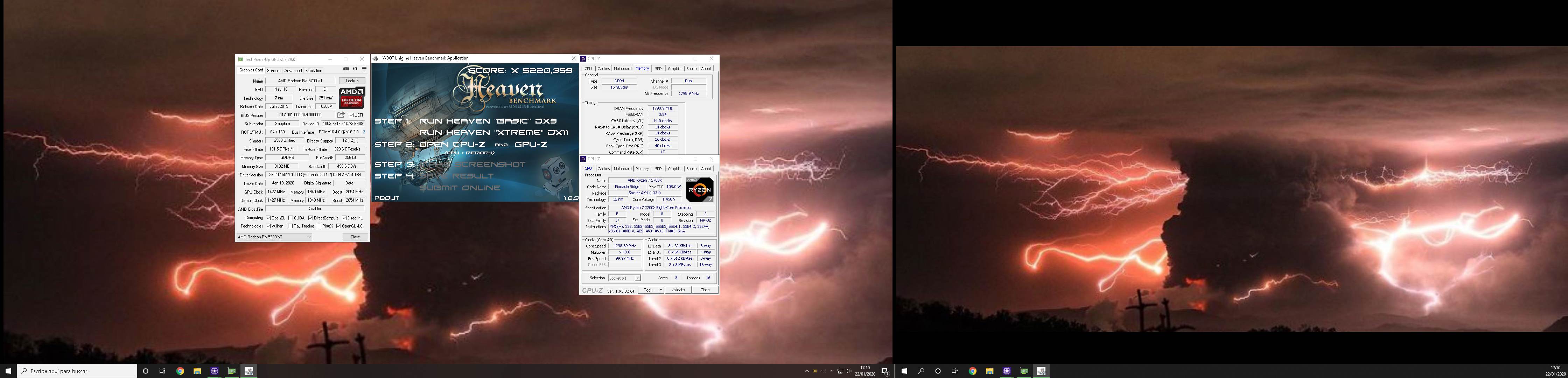Viewport: 1568px width, 378px height.
Task: Open the Socket #1 selection dropdown
Action: coord(624,278)
